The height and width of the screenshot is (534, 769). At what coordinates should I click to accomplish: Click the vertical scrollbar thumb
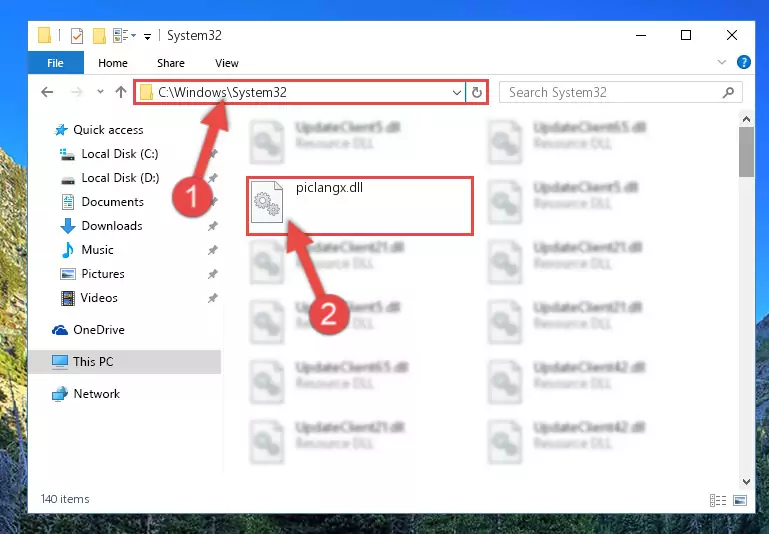click(x=746, y=152)
